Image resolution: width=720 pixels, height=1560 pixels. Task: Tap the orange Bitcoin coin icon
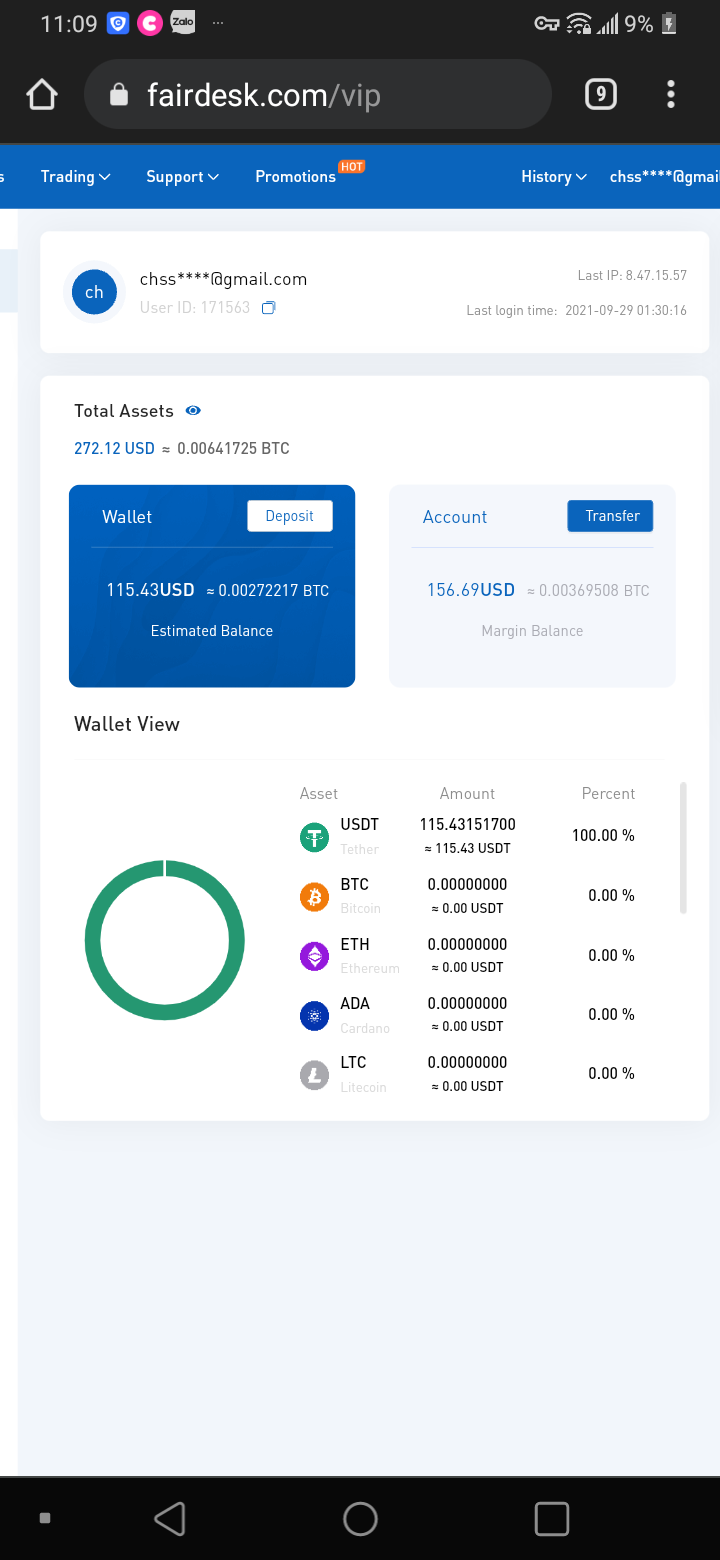pyautogui.click(x=315, y=896)
